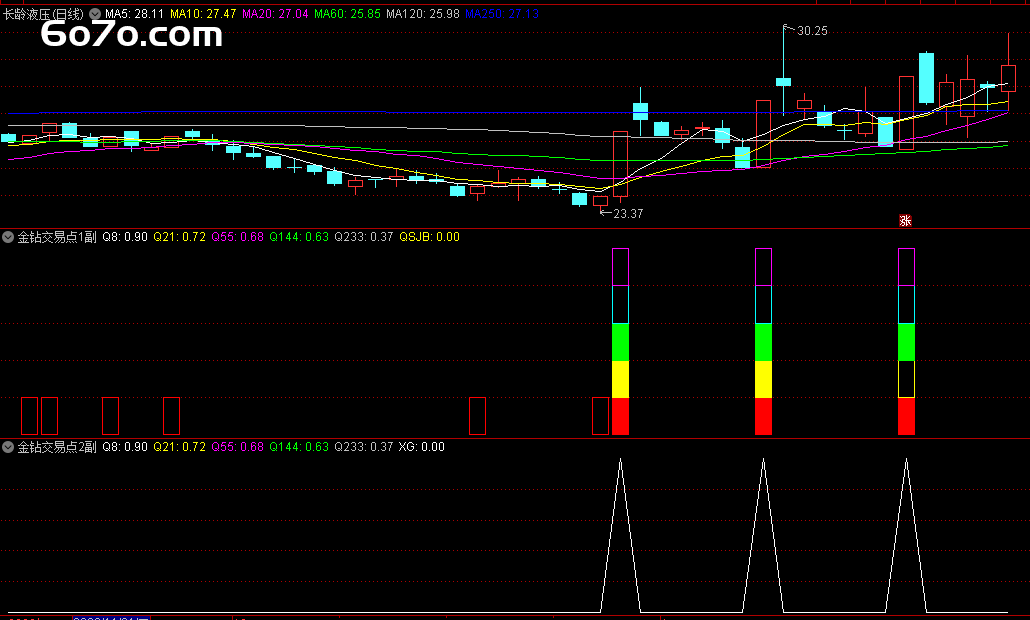Select the 长龄液压(日线) chart title
Screen dimensions: 1030x620
[44, 14]
